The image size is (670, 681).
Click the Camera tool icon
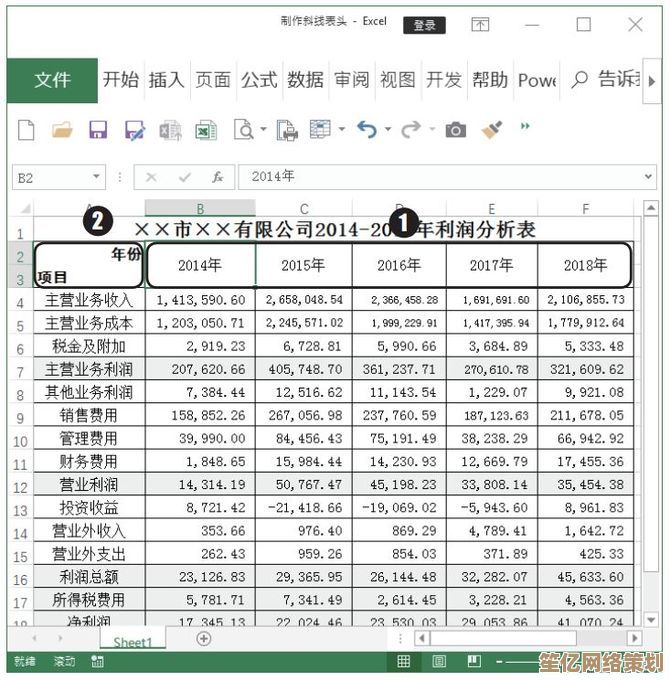pyautogui.click(x=456, y=130)
